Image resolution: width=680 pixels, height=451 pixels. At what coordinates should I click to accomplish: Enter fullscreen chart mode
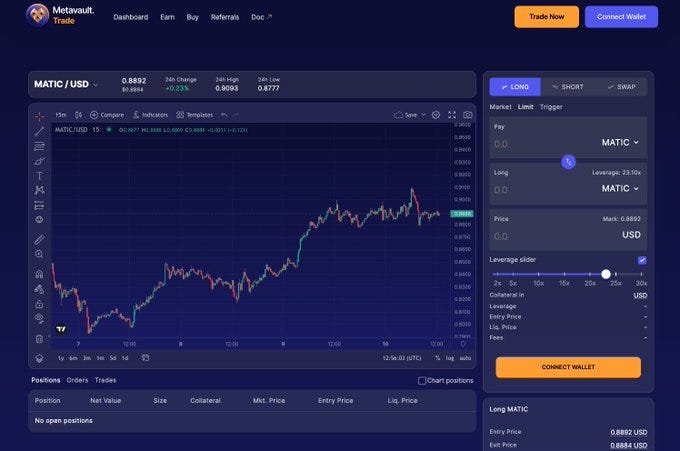[x=452, y=115]
